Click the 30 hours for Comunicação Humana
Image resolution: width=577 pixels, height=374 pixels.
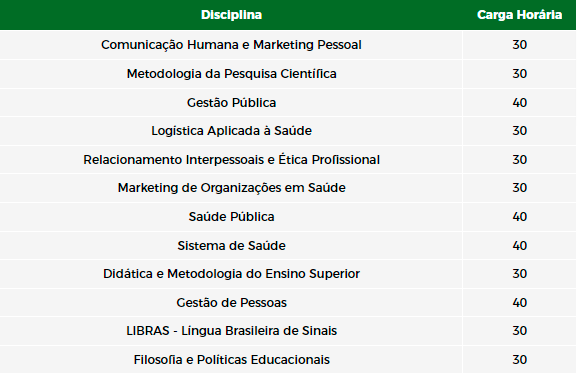pos(520,45)
